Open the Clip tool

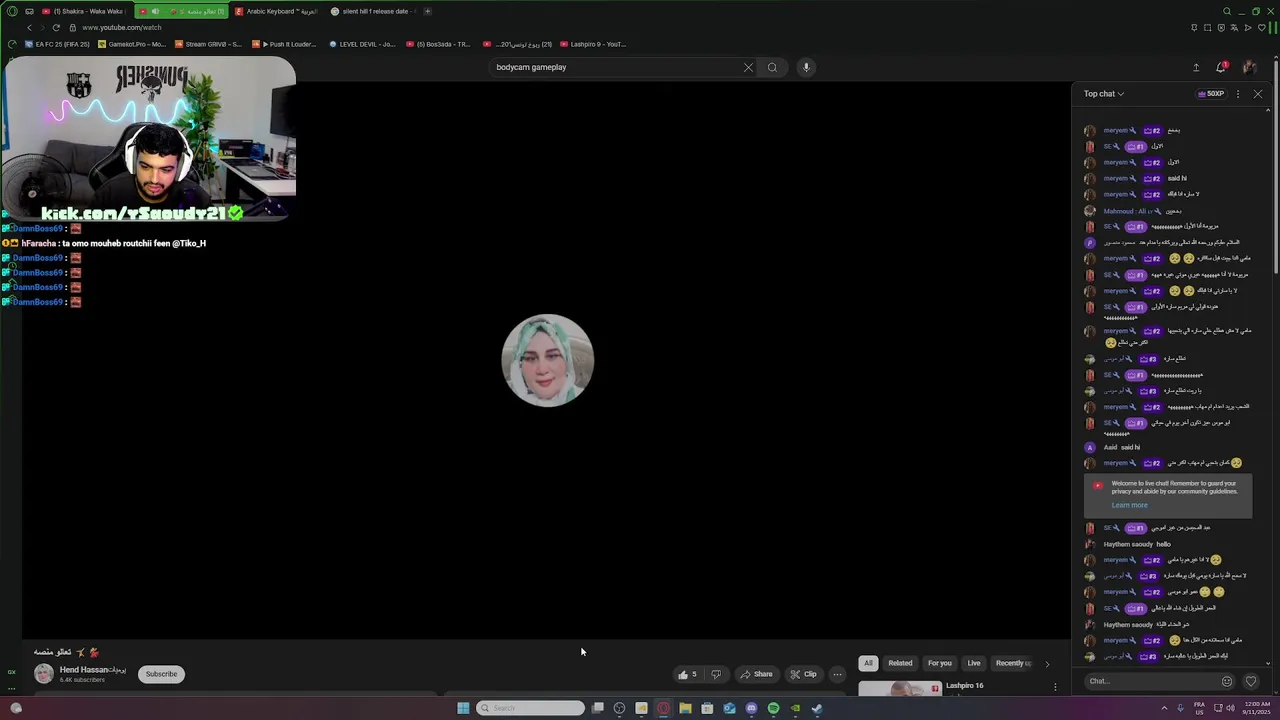[x=803, y=674]
